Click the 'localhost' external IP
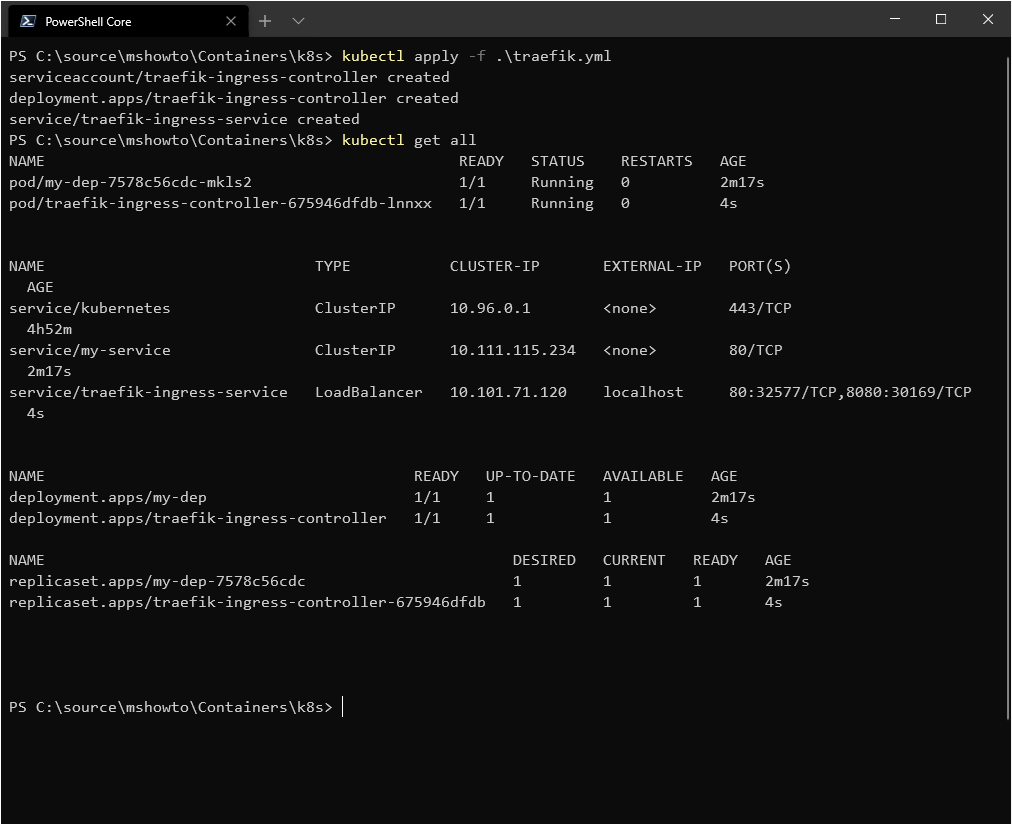 (643, 392)
